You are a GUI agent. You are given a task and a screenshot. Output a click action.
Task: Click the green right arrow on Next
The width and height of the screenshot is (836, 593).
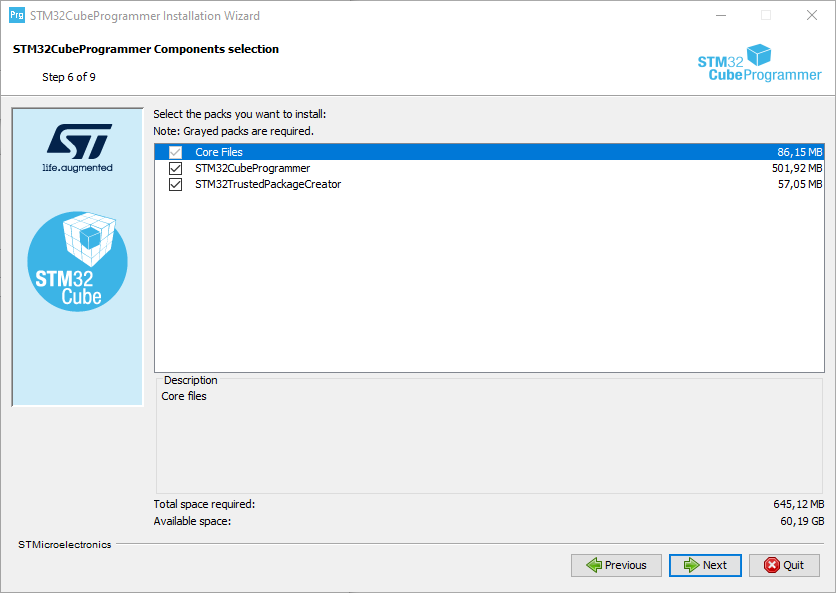(690, 565)
